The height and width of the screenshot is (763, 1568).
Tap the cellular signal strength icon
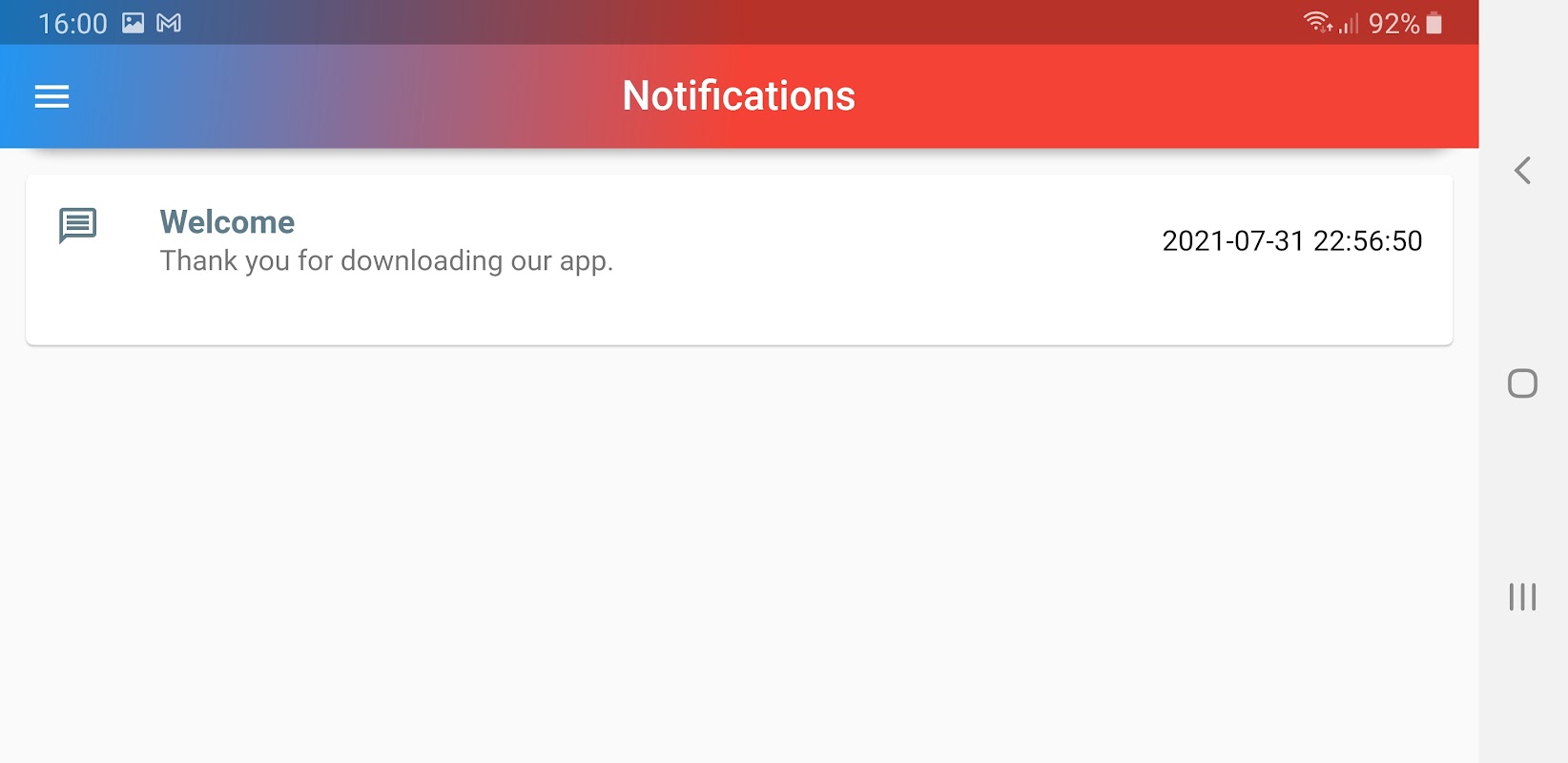[1349, 24]
